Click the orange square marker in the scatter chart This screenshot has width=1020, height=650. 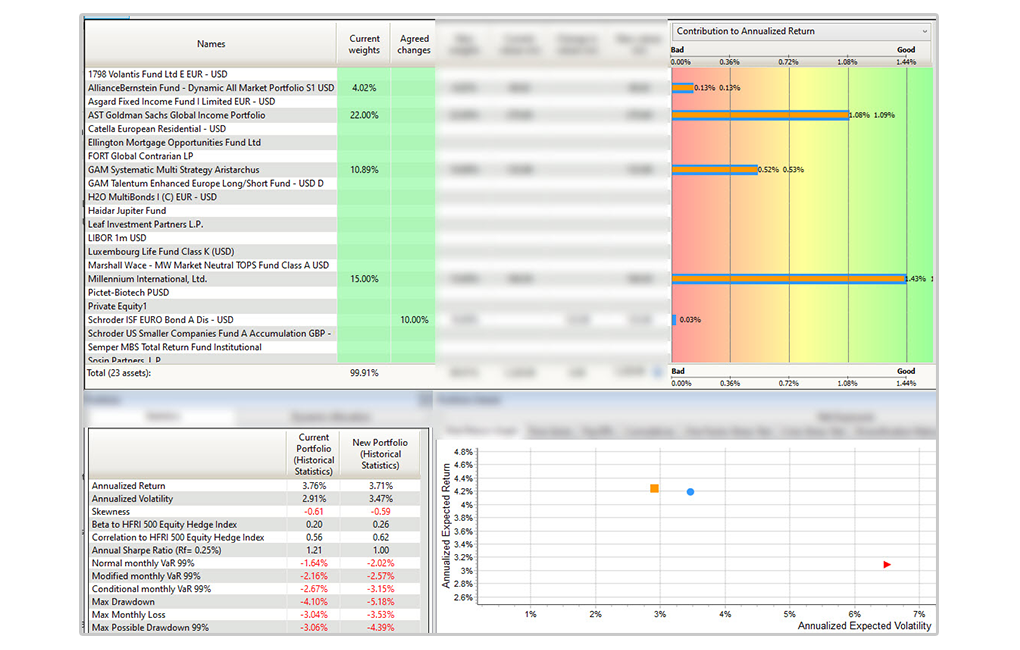coord(654,488)
